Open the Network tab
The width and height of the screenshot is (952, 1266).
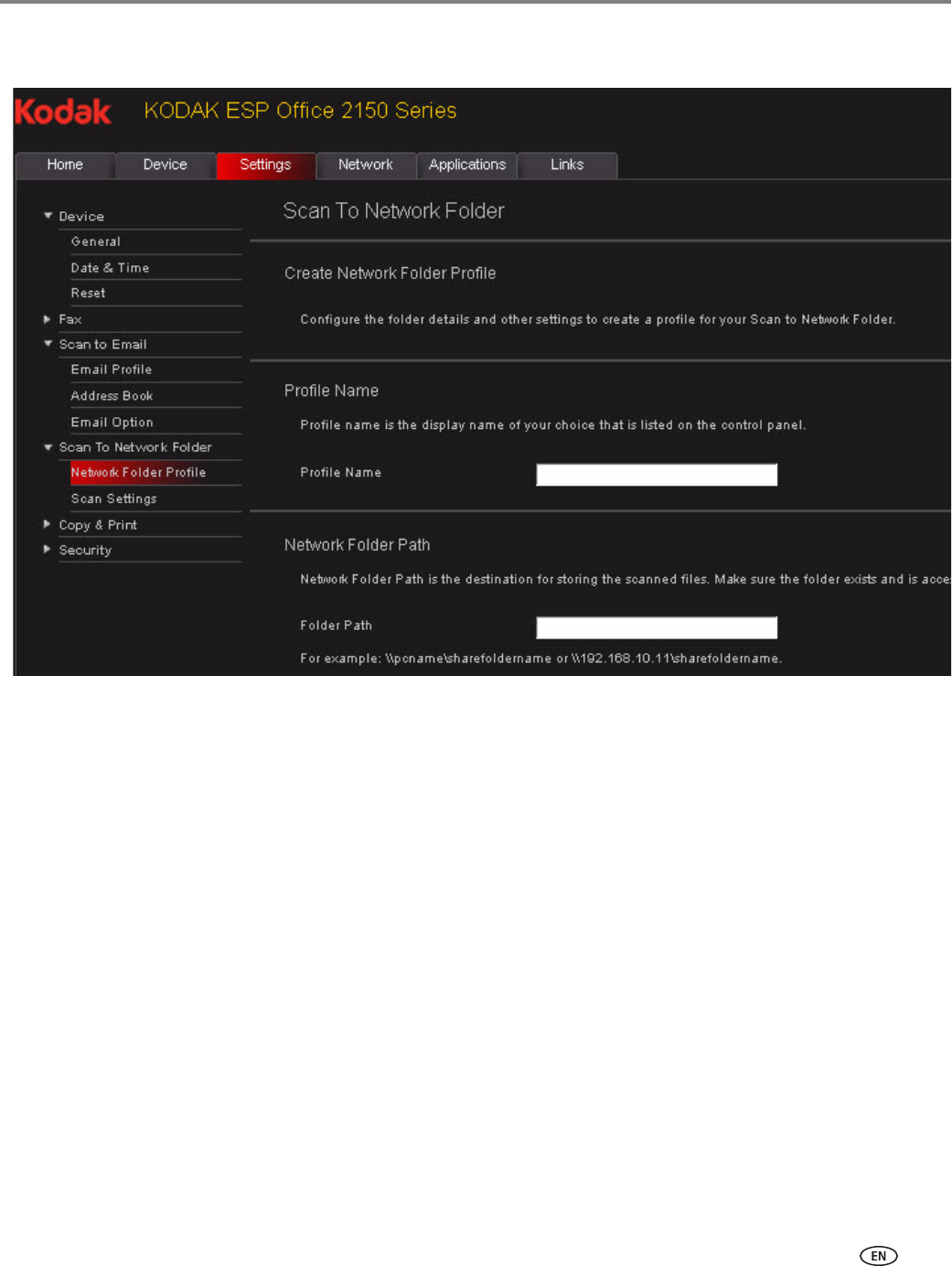pos(366,166)
